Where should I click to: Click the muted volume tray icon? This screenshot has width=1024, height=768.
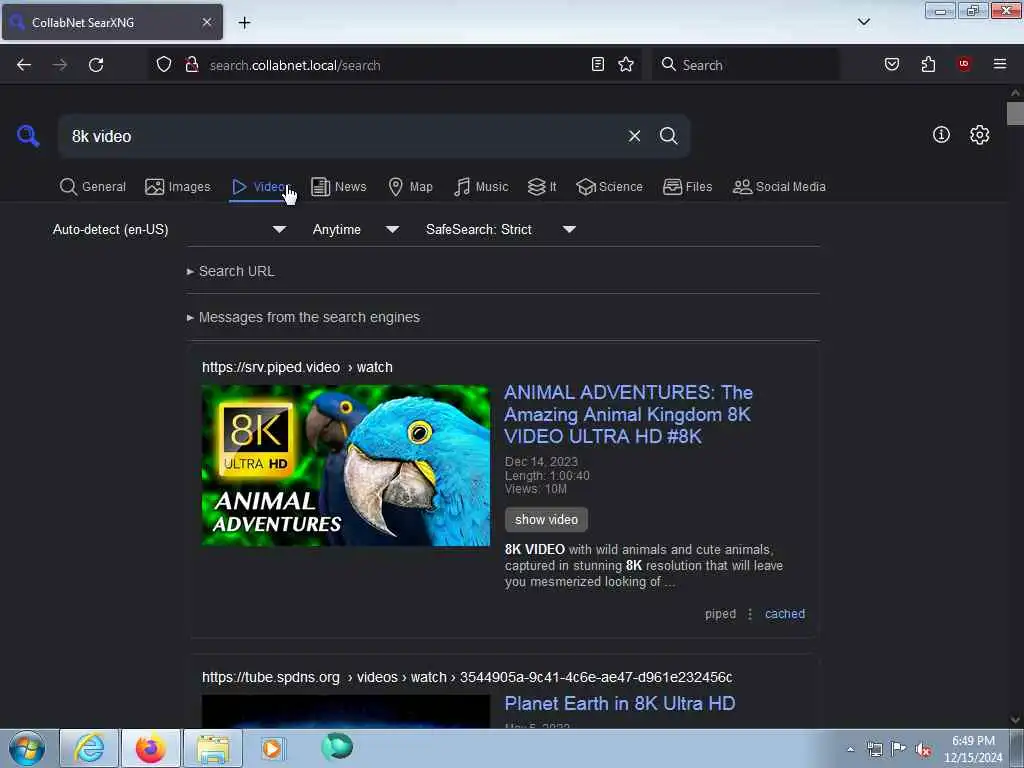click(923, 749)
